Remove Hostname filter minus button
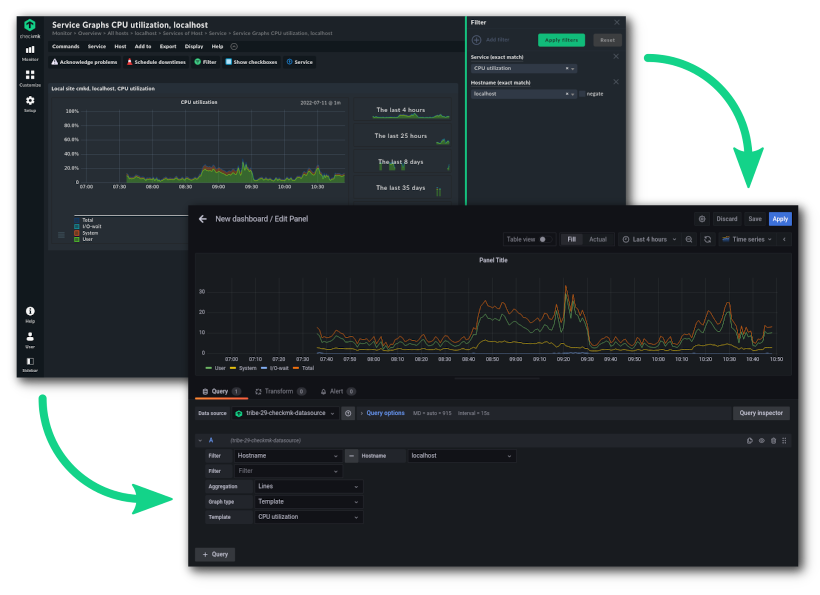Screen dimensions: 820x595 (351, 456)
